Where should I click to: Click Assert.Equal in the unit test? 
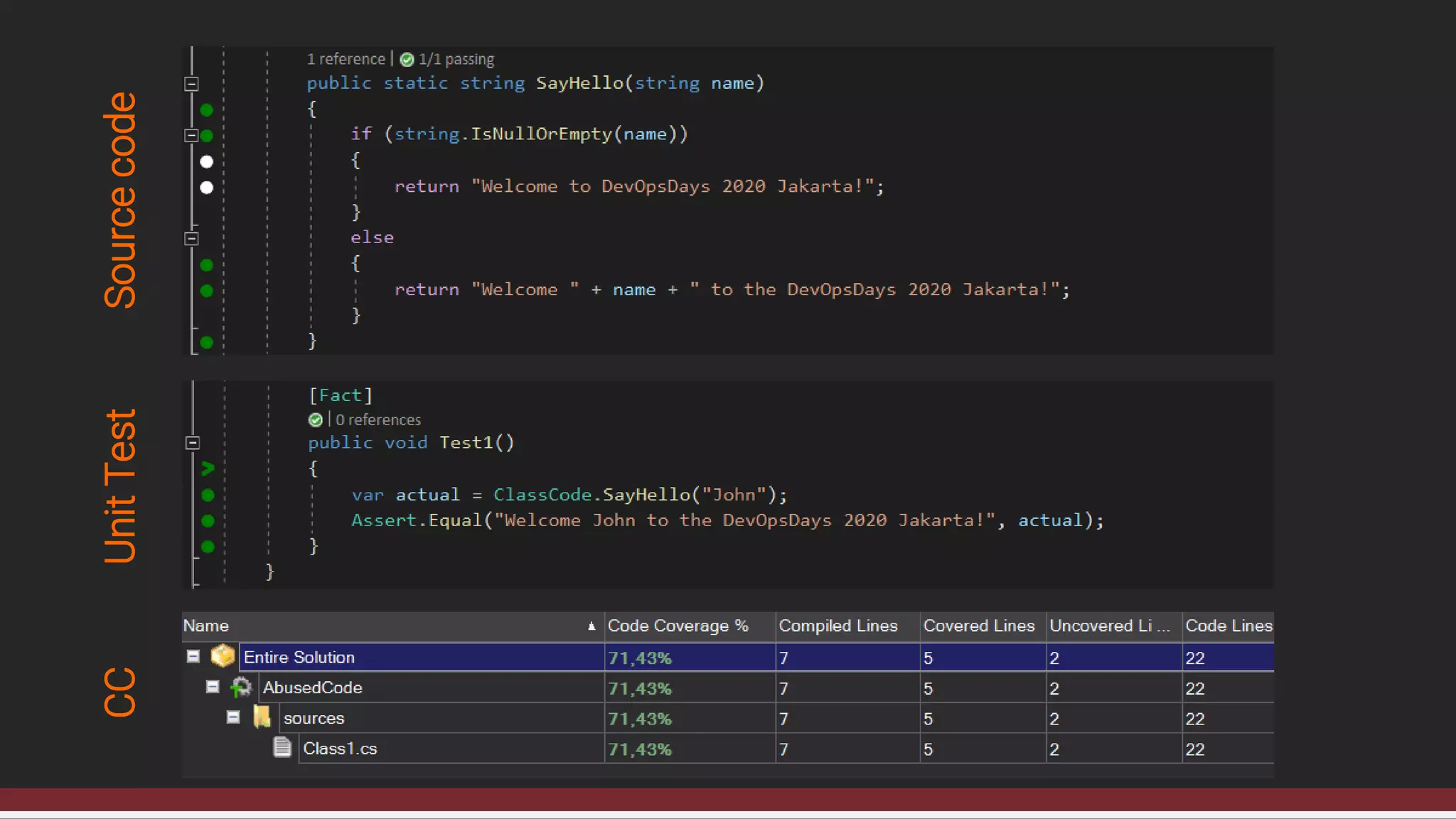pyautogui.click(x=417, y=520)
